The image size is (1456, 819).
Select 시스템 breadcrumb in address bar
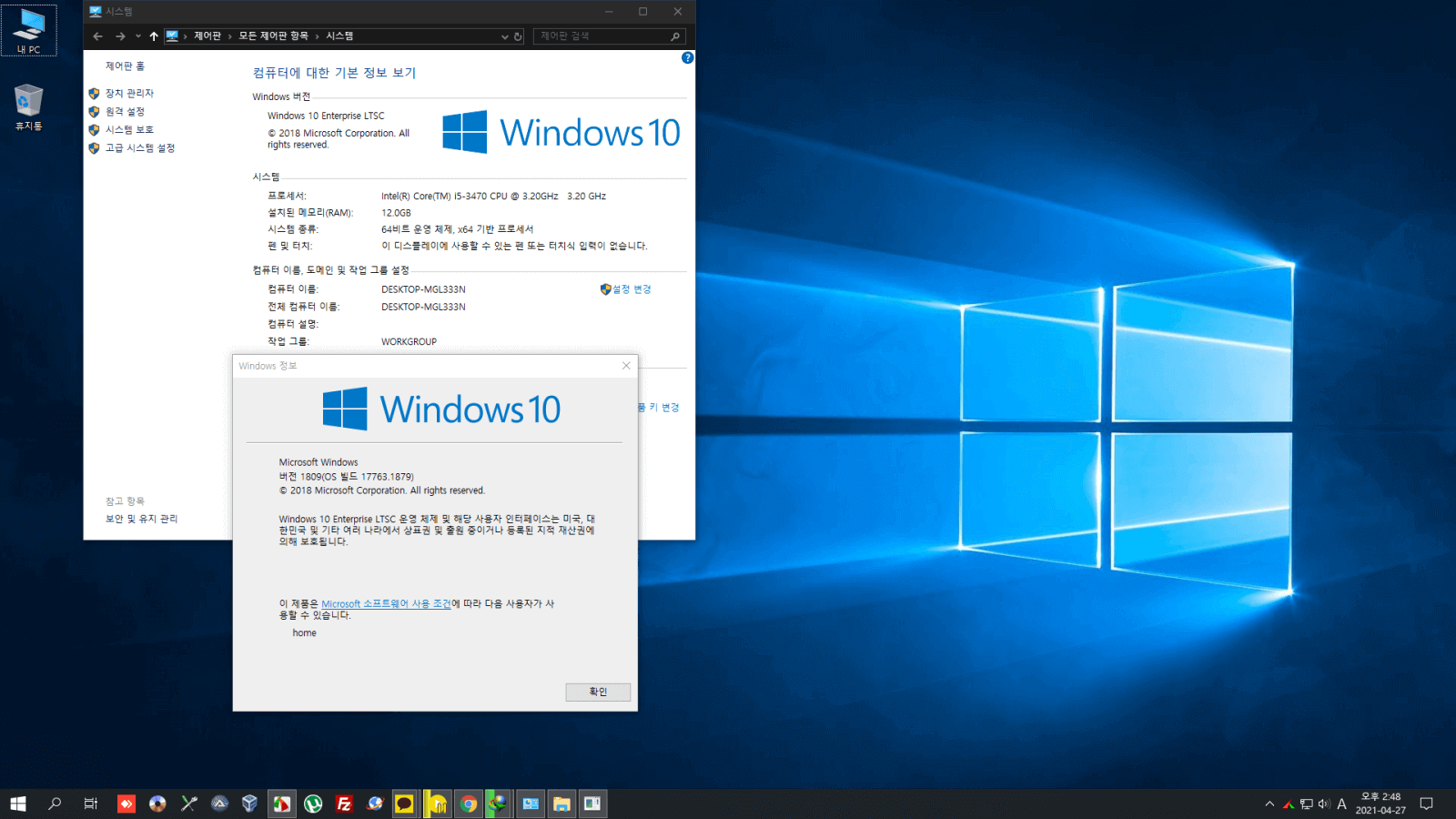click(x=339, y=36)
